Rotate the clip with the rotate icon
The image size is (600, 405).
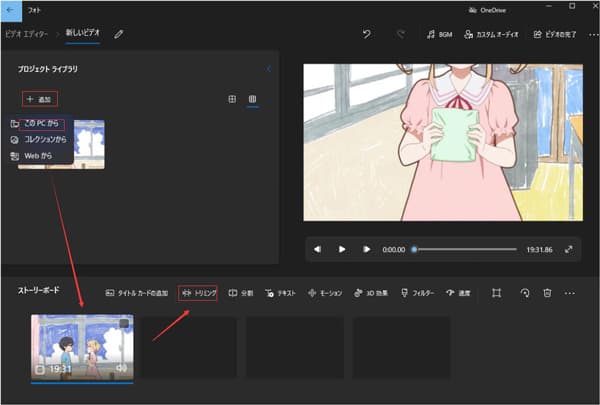coord(525,293)
